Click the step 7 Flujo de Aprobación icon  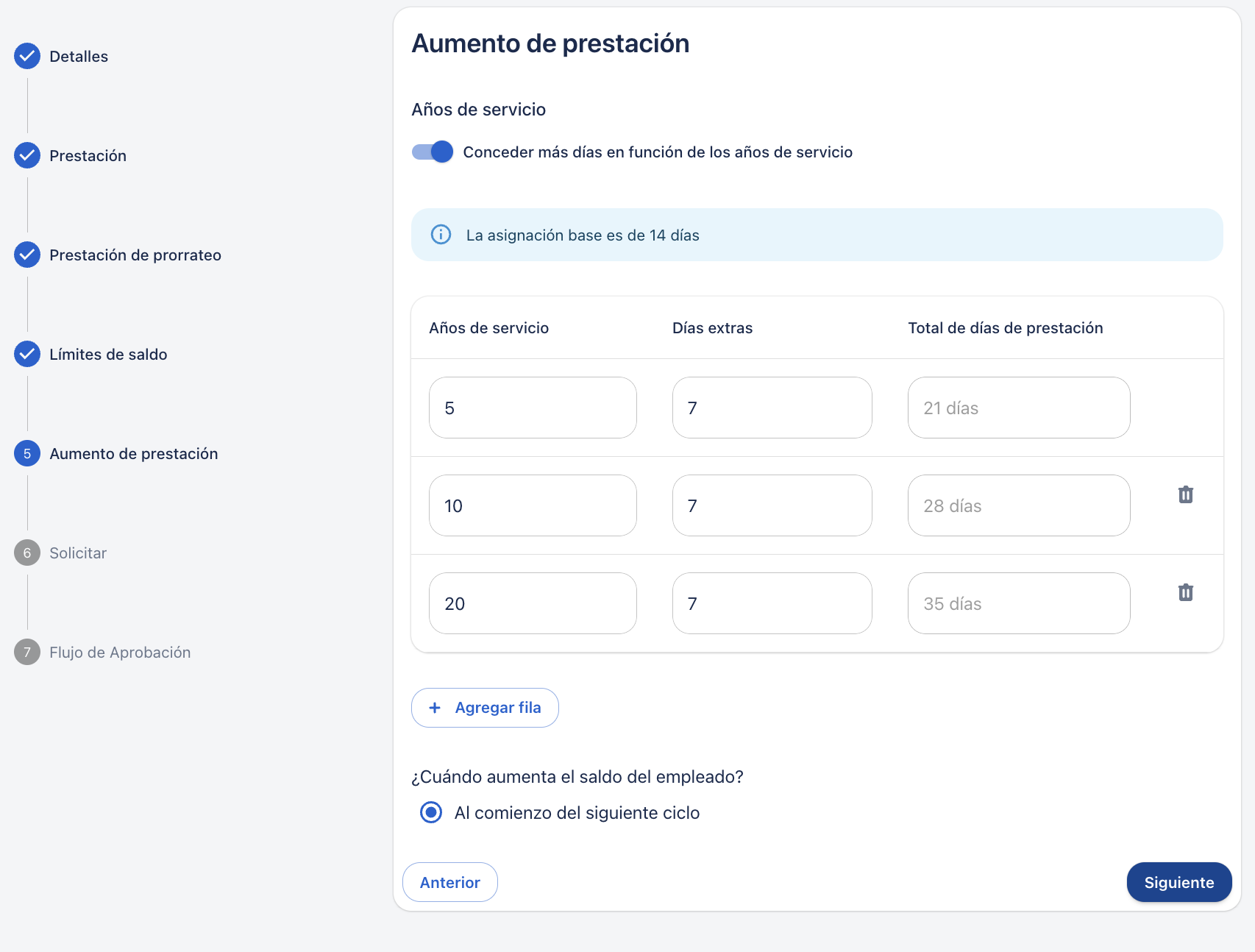pos(27,652)
